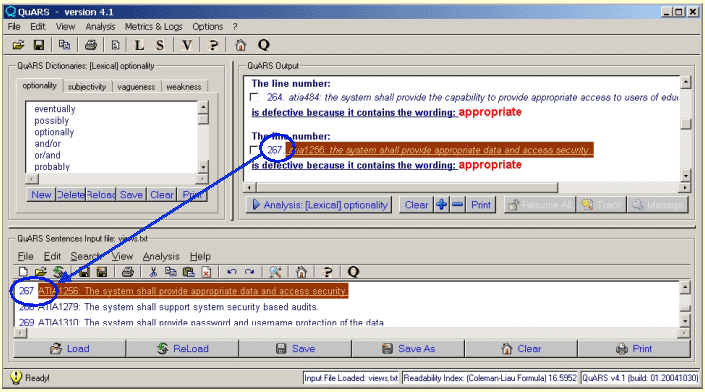Run Lexical analysis with the L icon
The image size is (705, 392).
(x=139, y=45)
